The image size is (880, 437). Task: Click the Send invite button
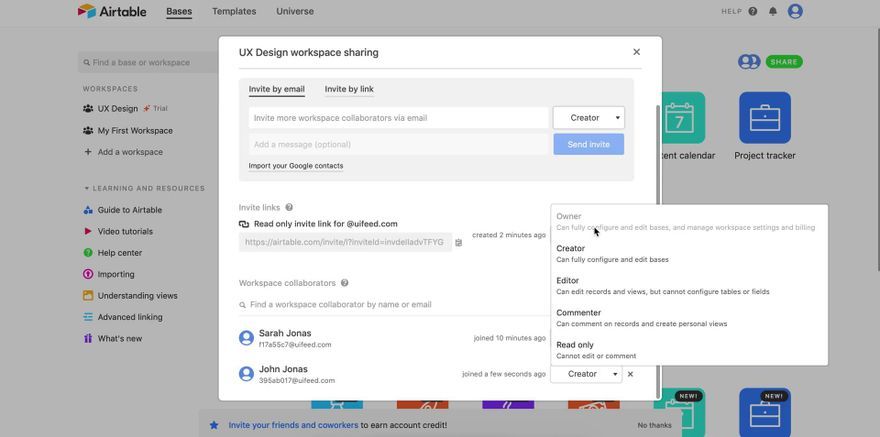(x=589, y=144)
